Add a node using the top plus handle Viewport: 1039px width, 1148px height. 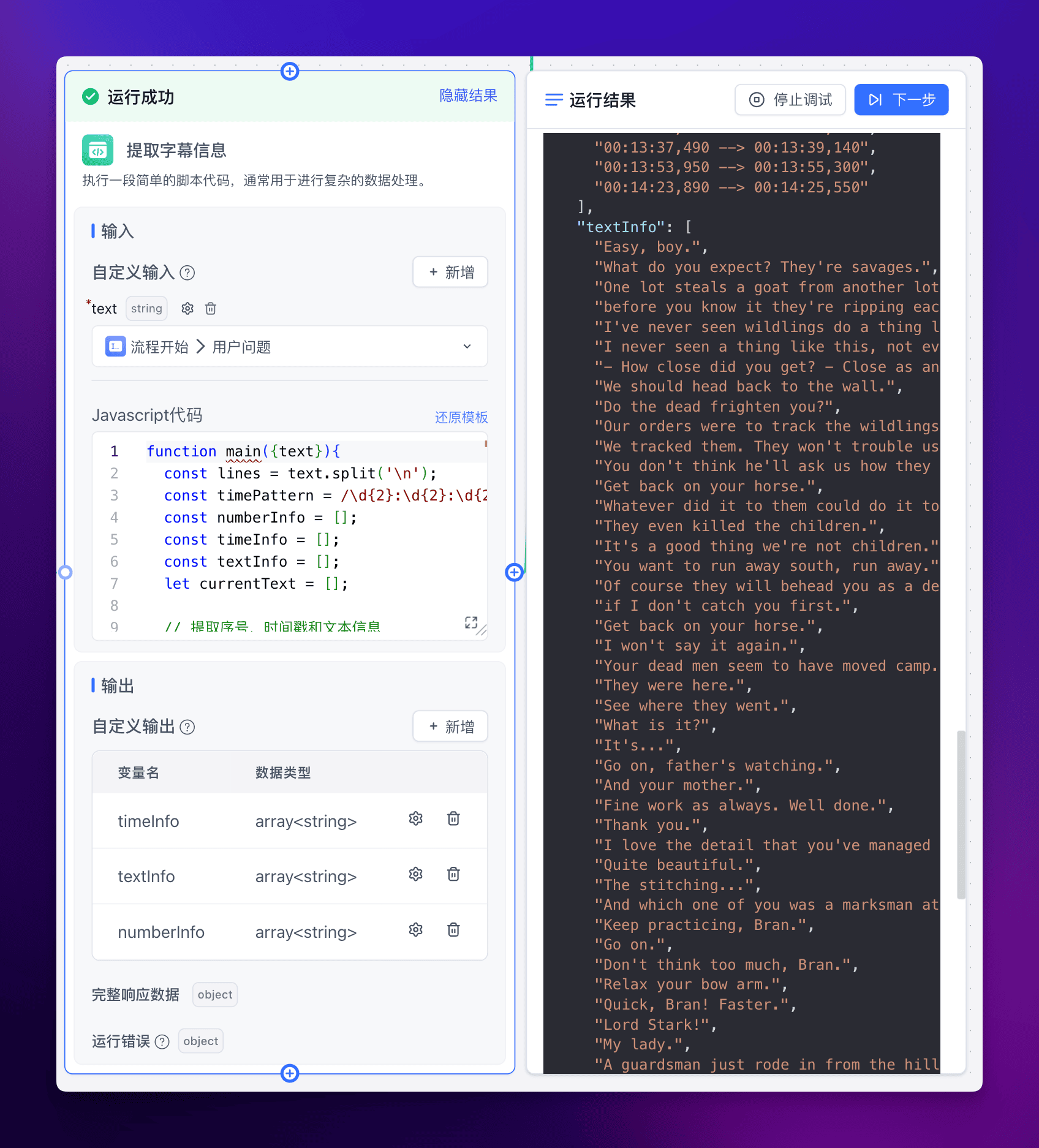coord(290,72)
